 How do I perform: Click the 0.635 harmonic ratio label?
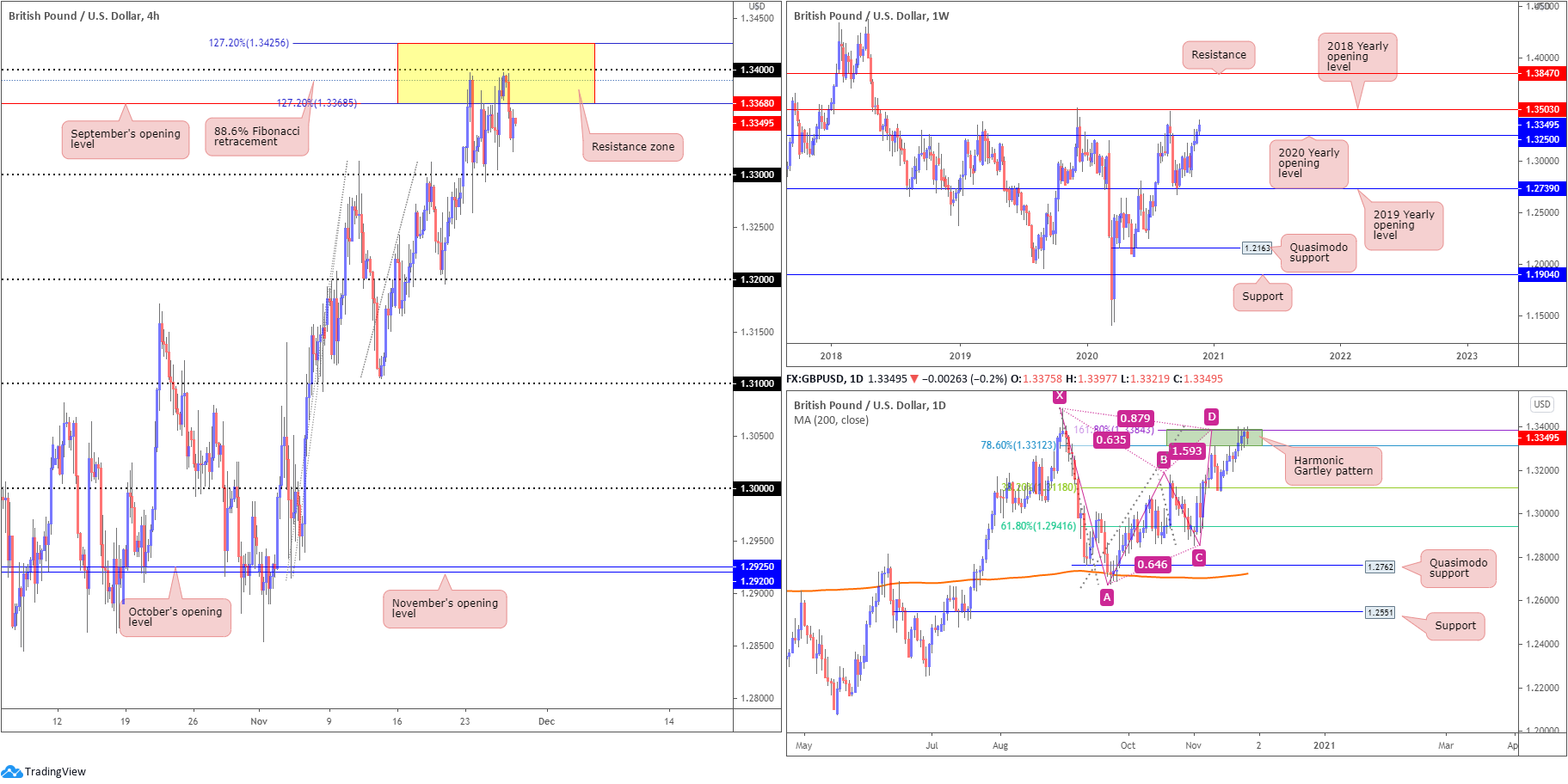click(x=1111, y=440)
